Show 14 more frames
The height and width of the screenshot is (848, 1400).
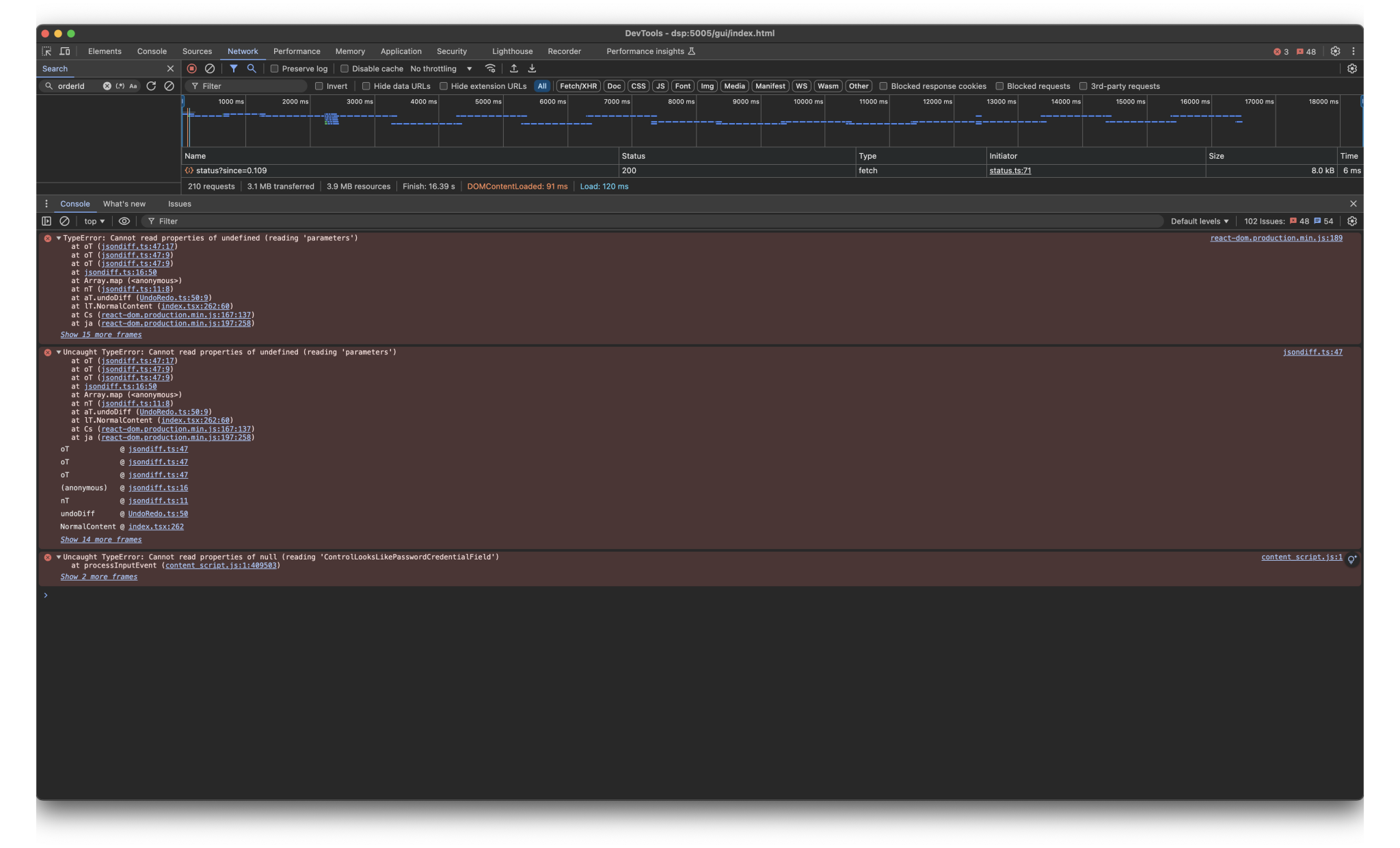(x=101, y=540)
